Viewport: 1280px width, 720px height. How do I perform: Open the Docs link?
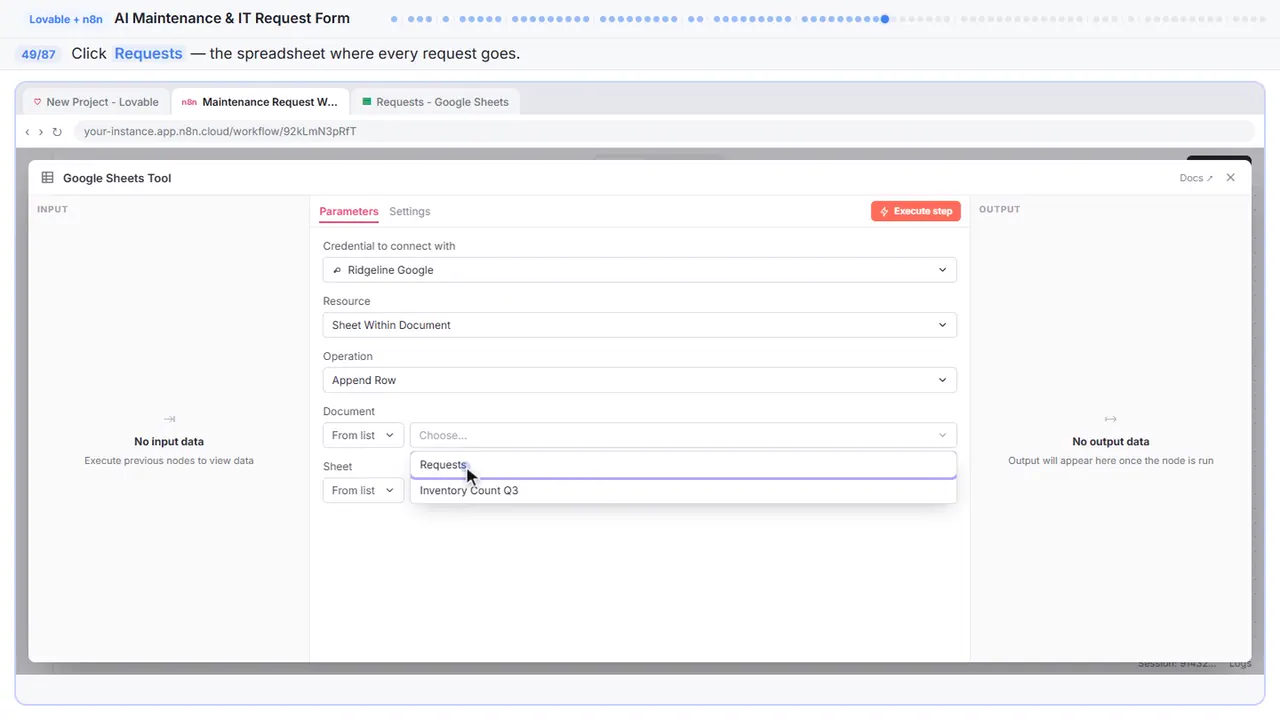pos(1196,178)
